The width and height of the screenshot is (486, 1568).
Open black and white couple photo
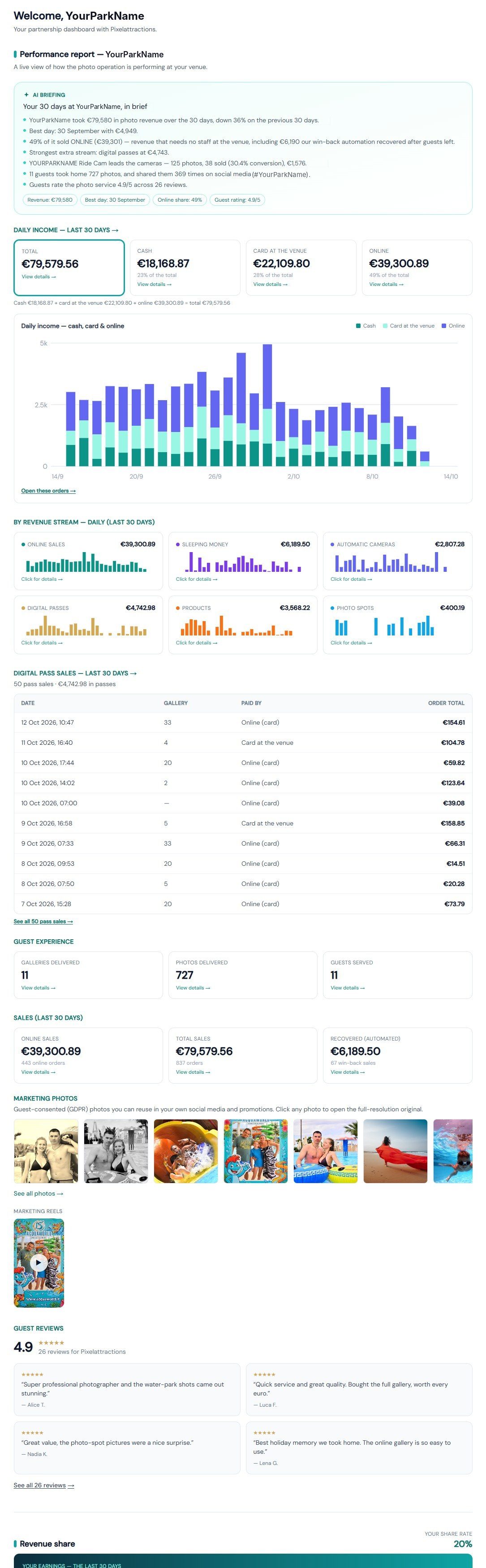[x=116, y=1151]
